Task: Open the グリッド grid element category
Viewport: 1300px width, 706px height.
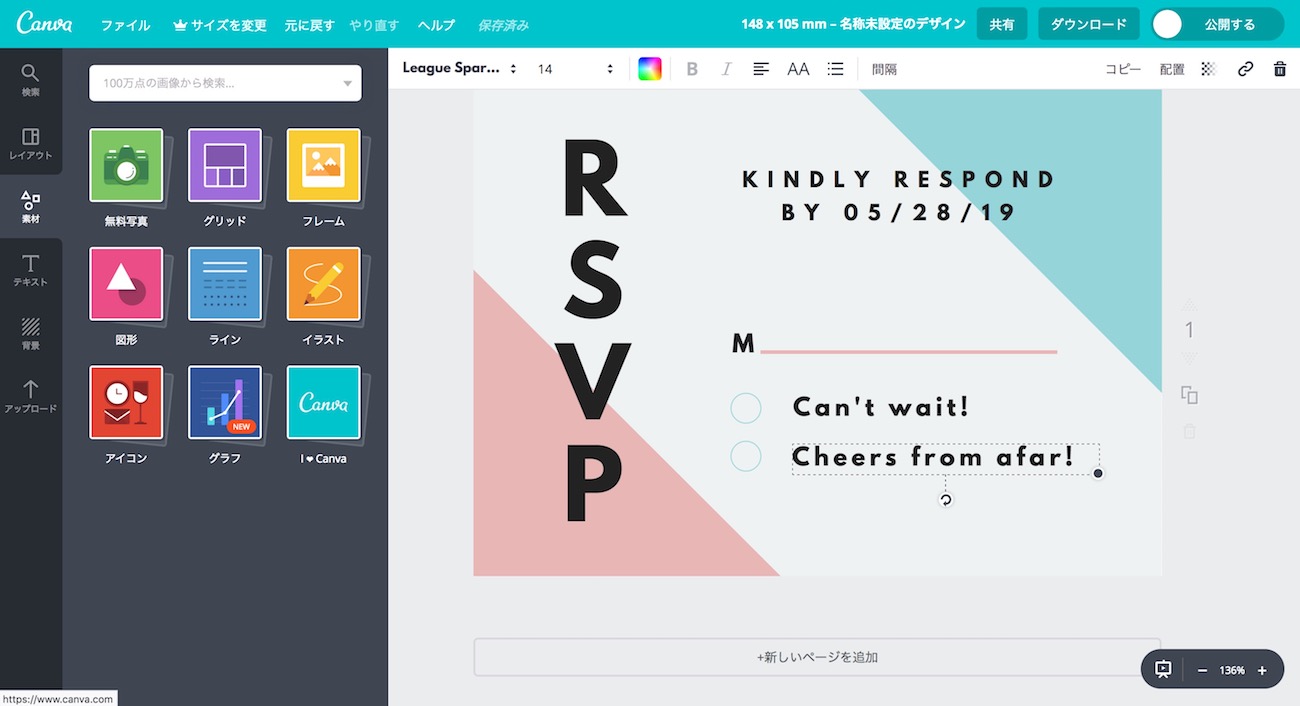Action: [x=225, y=166]
